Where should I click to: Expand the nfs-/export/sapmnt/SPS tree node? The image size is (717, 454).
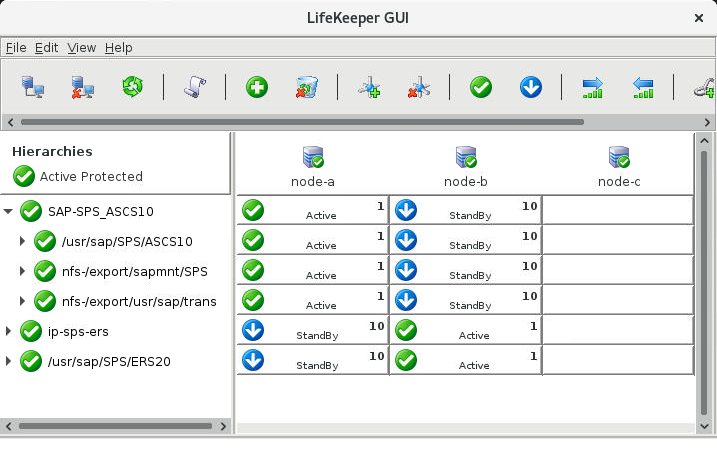click(22, 271)
